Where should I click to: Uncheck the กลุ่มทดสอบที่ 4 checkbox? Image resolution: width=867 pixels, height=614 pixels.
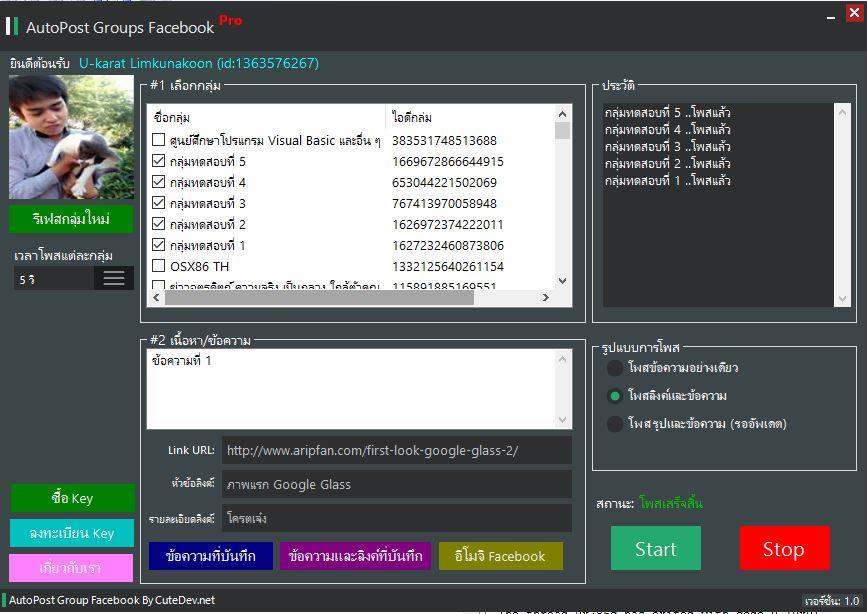pyautogui.click(x=159, y=182)
